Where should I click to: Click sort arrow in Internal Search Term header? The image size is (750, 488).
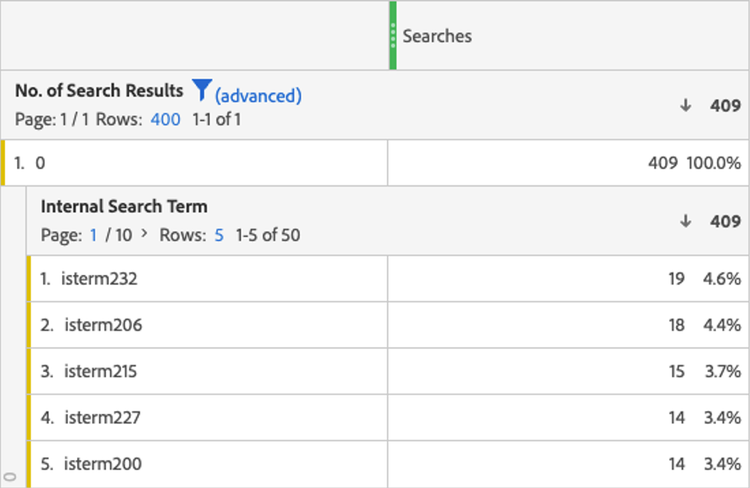685,221
